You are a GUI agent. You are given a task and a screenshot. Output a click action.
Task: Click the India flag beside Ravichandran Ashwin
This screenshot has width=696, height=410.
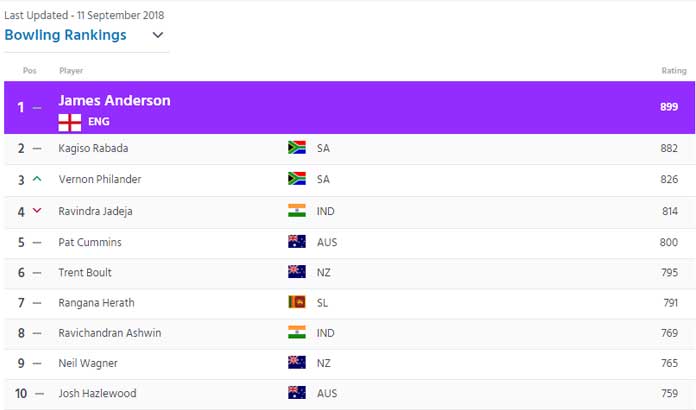click(x=297, y=332)
